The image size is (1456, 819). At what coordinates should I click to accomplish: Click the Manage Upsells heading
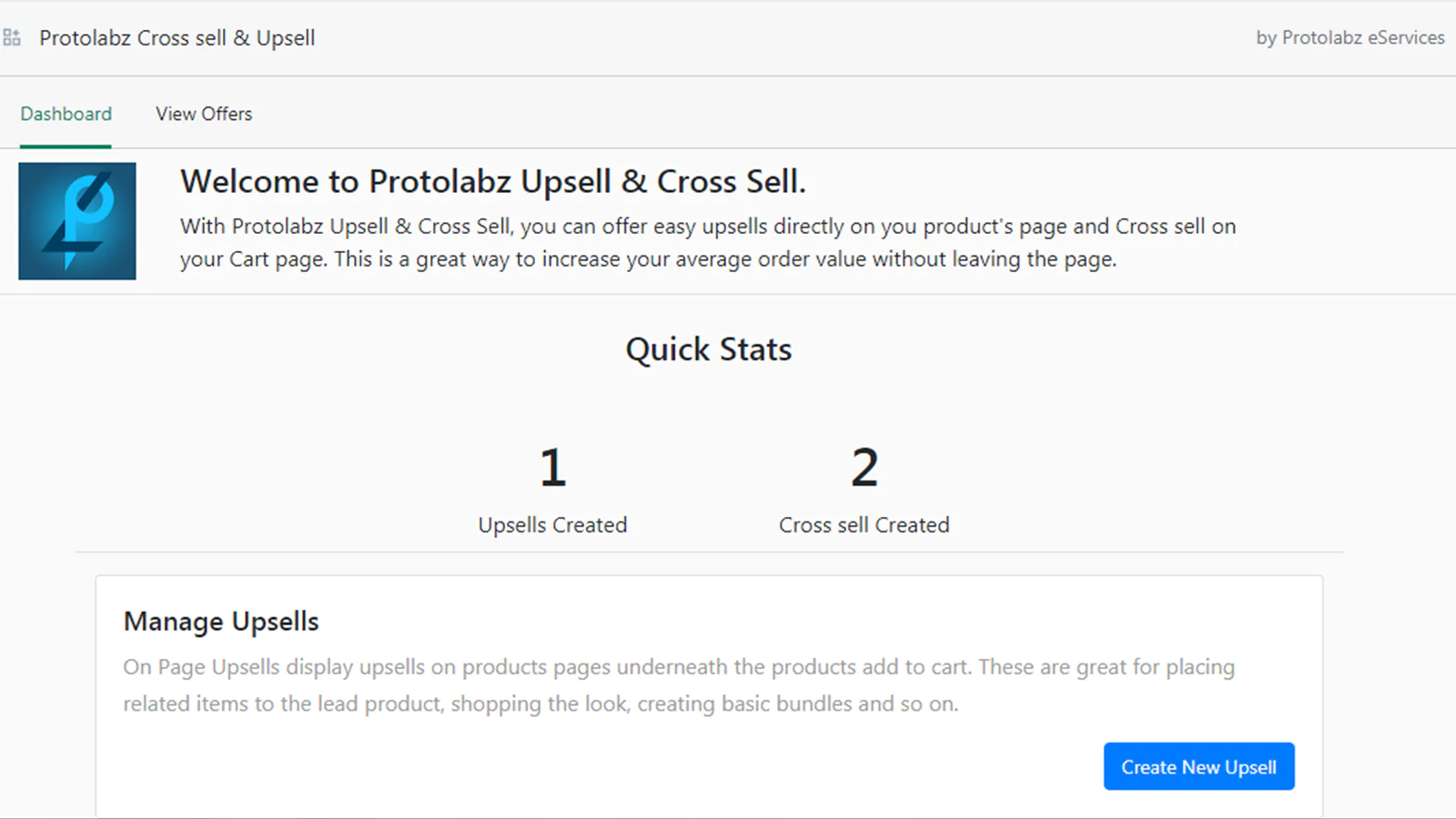coord(221,622)
